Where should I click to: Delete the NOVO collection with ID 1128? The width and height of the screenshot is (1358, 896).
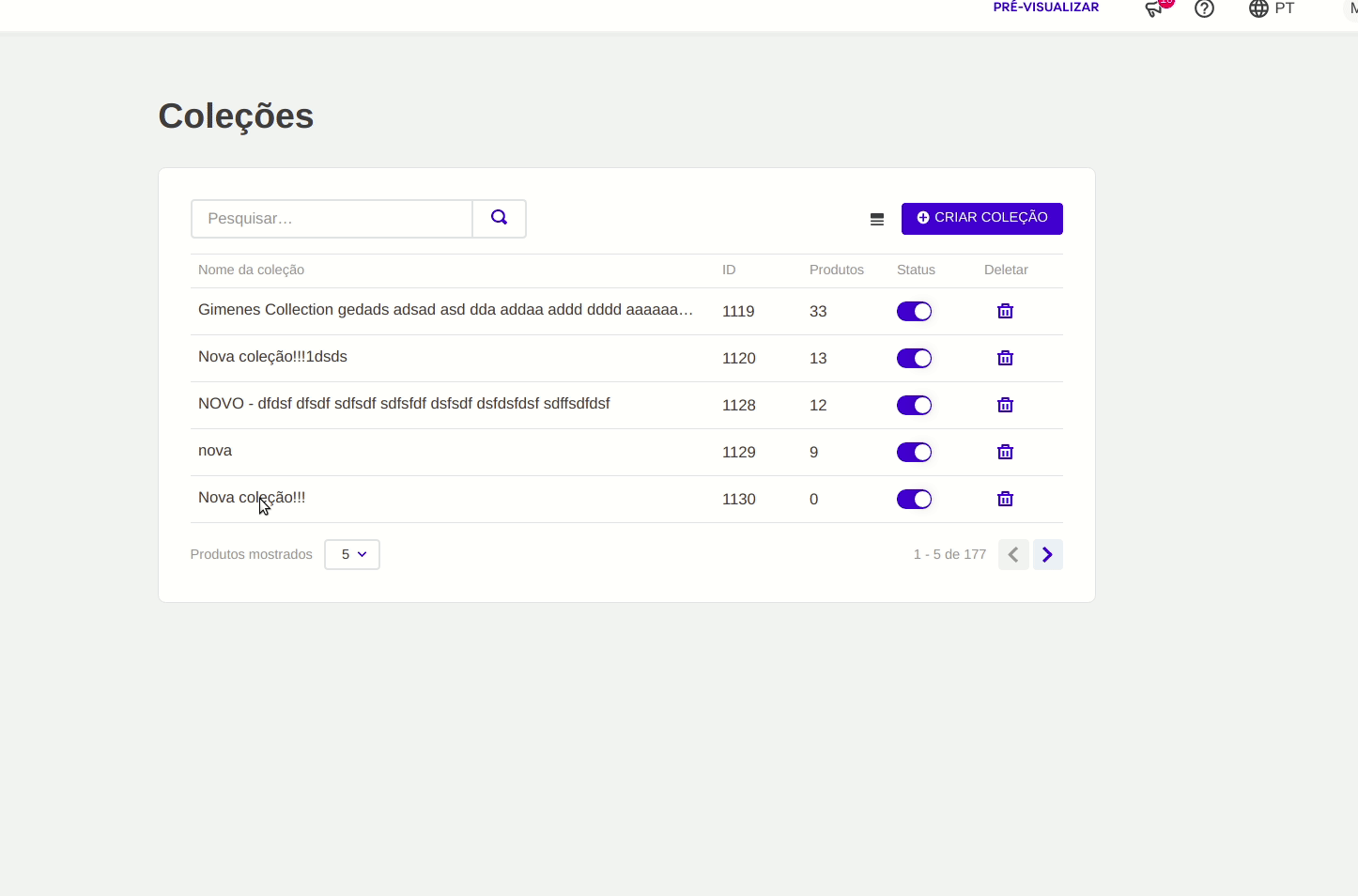1005,405
